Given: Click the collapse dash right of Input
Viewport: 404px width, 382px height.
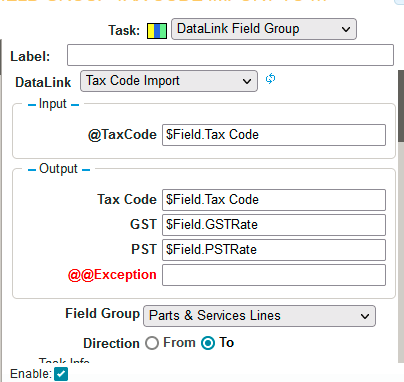Looking at the screenshot, I should [75, 105].
